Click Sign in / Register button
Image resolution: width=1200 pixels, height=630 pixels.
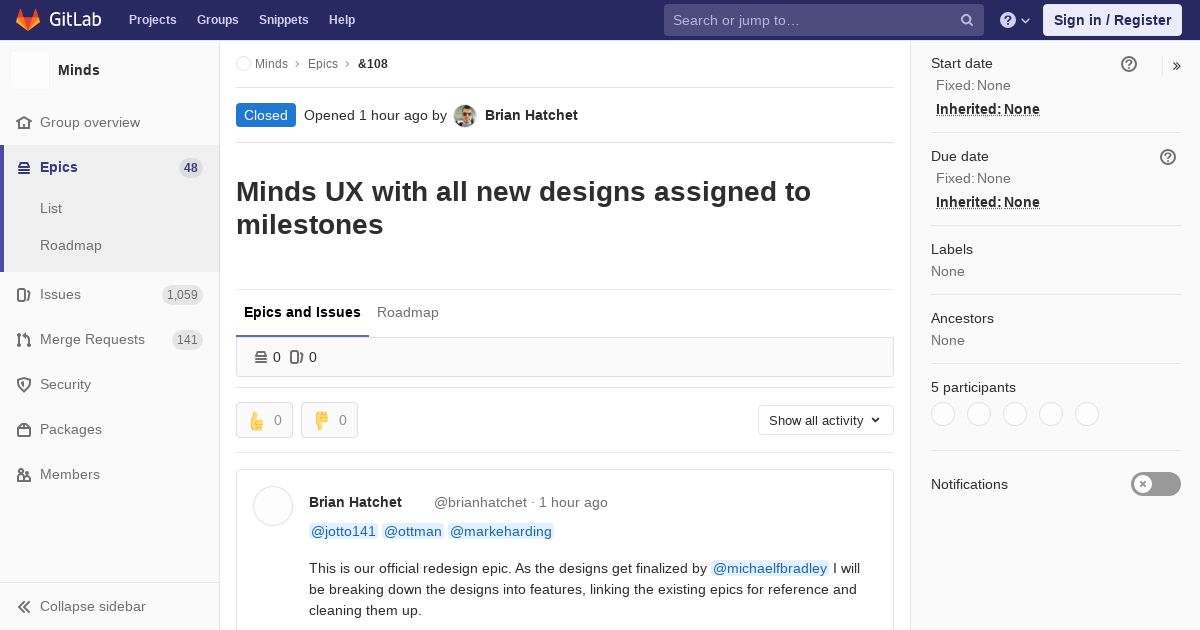click(x=1112, y=20)
